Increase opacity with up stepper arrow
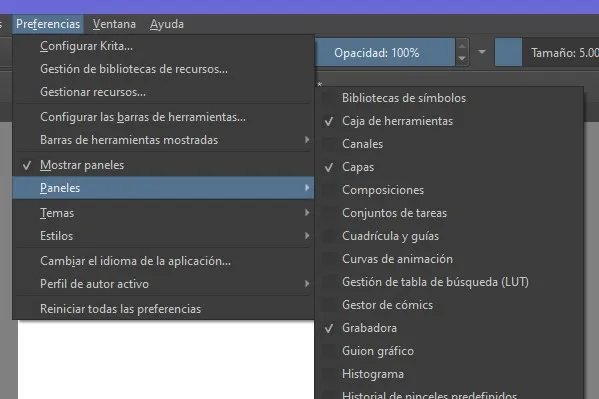599x399 pixels. (462, 46)
